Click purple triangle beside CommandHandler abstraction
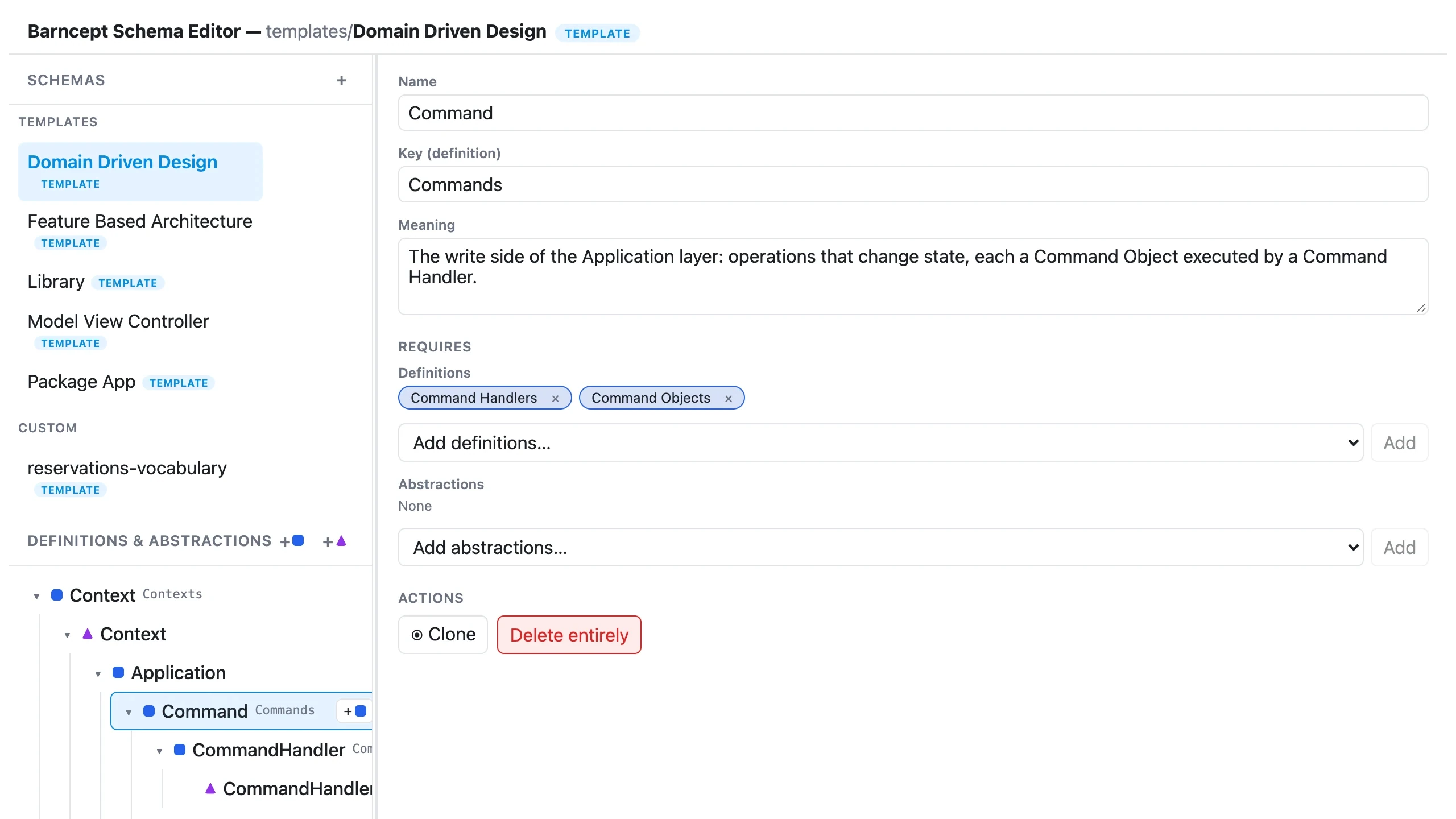 coord(210,788)
